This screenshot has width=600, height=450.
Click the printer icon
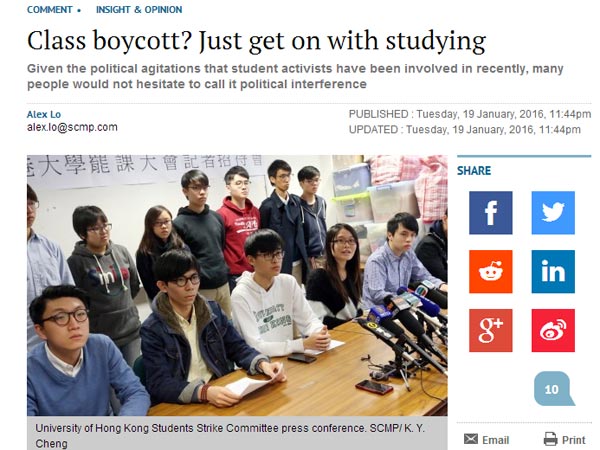point(550,439)
